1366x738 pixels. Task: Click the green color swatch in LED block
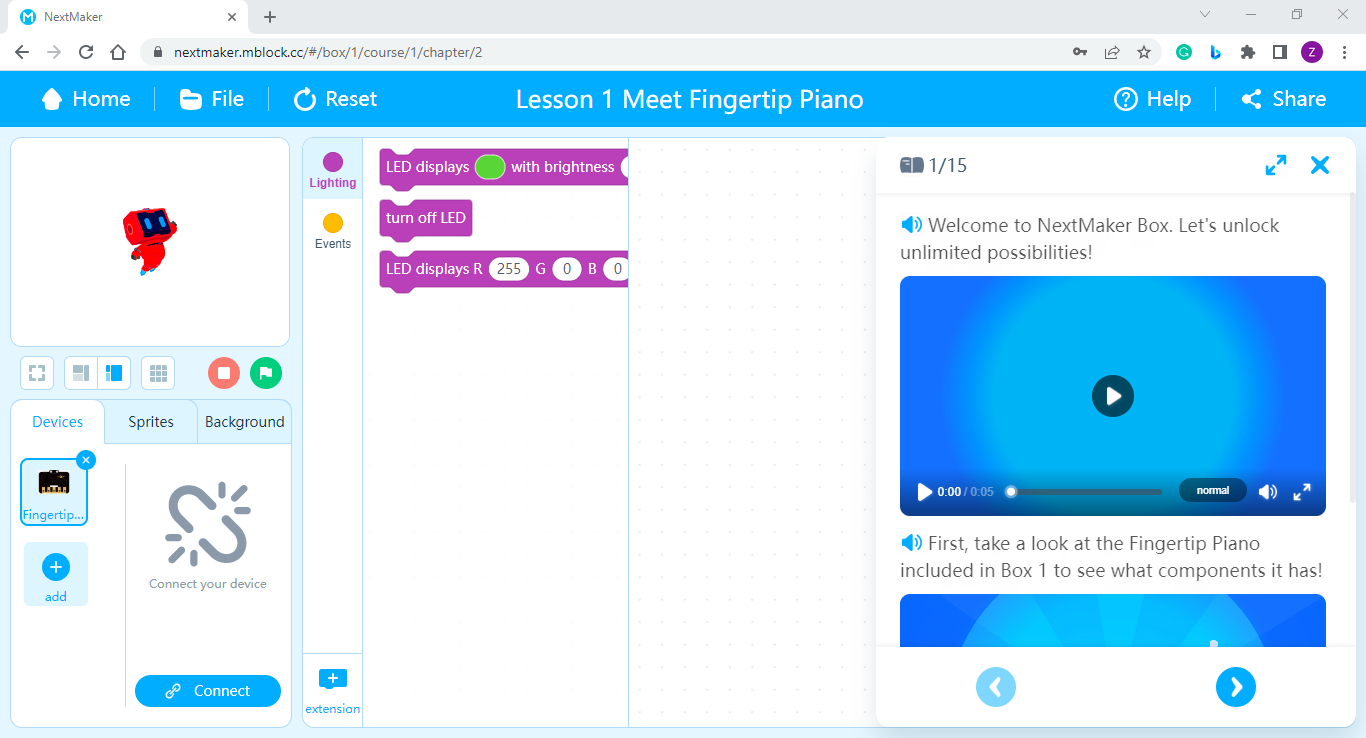(490, 167)
